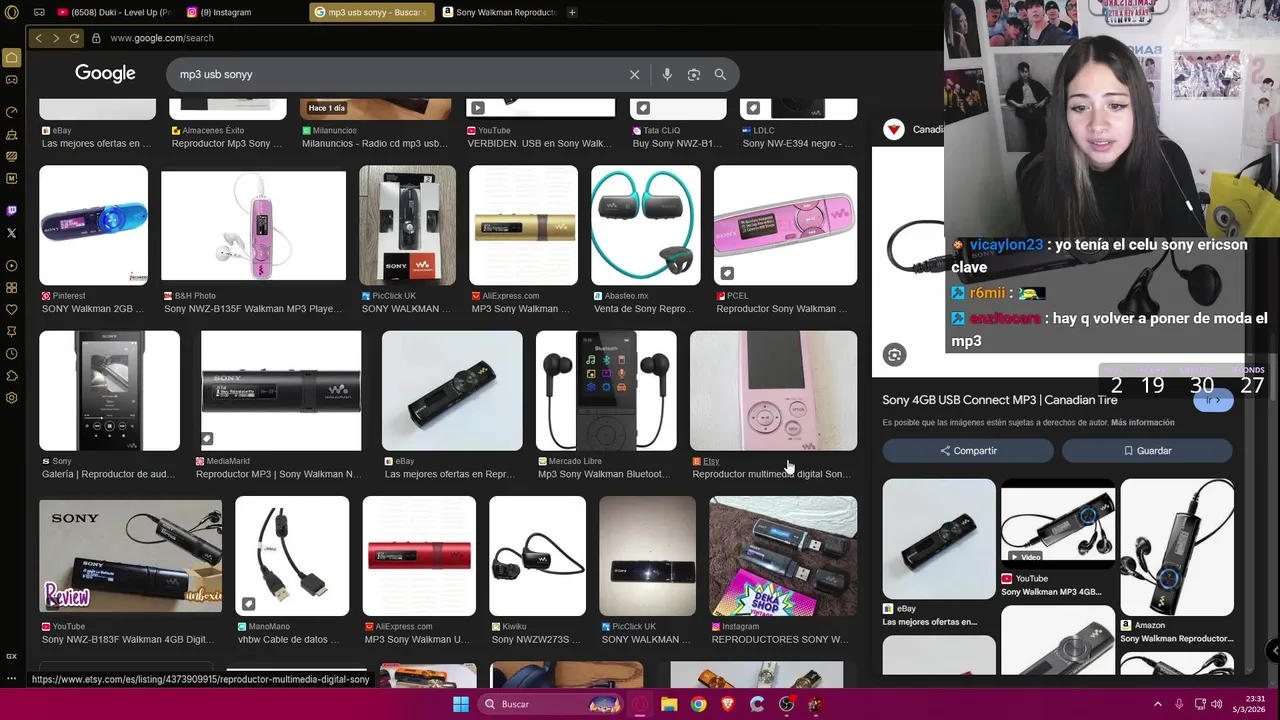The image size is (1280, 720).
Task: Open PCEL pink Reproductor Sony Walkman image
Action: point(785,225)
